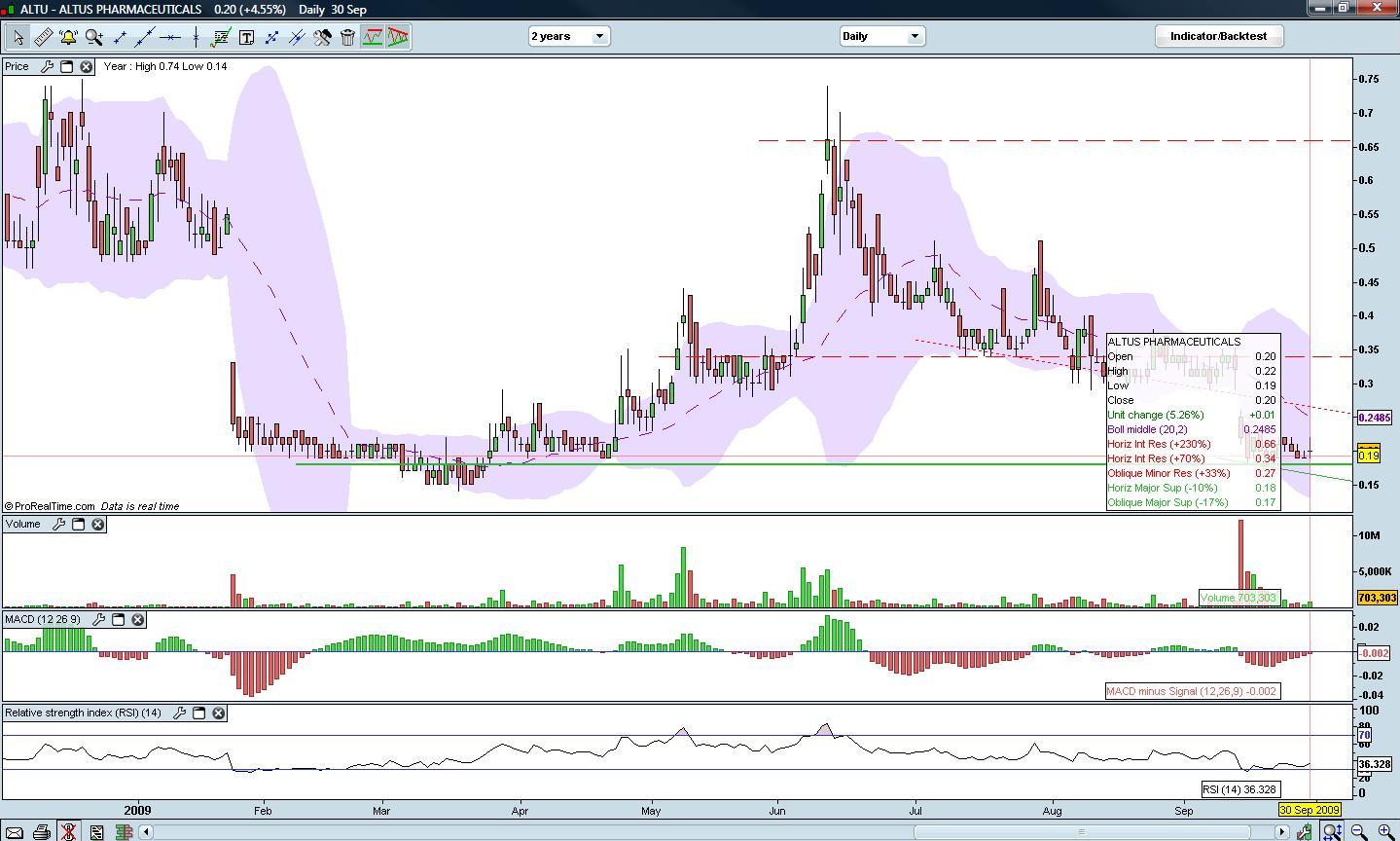Image resolution: width=1400 pixels, height=841 pixels.
Task: Select the text annotation tool
Action: (246, 37)
